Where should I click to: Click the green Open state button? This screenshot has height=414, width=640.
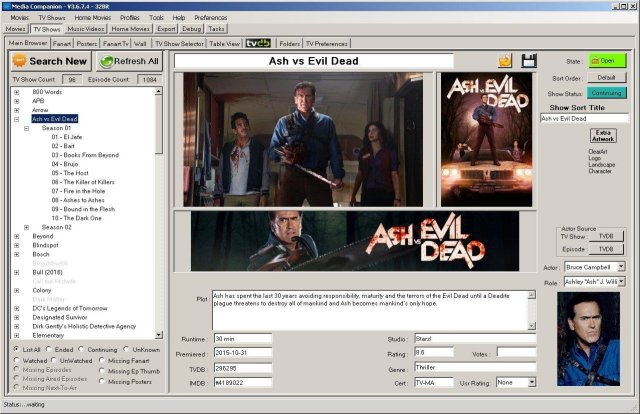[x=607, y=61]
